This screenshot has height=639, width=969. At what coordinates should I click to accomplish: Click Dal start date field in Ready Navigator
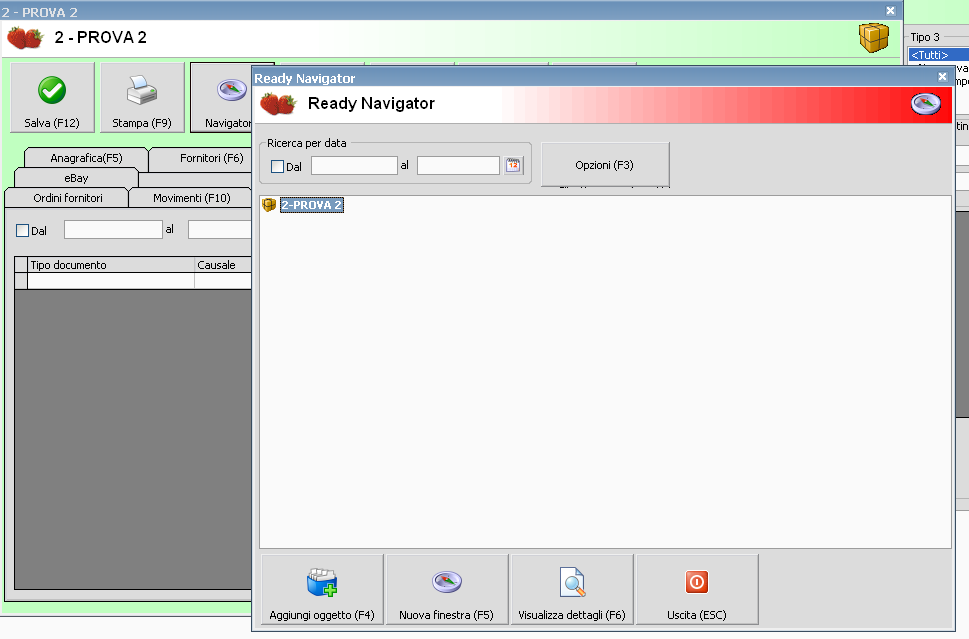(x=354, y=166)
